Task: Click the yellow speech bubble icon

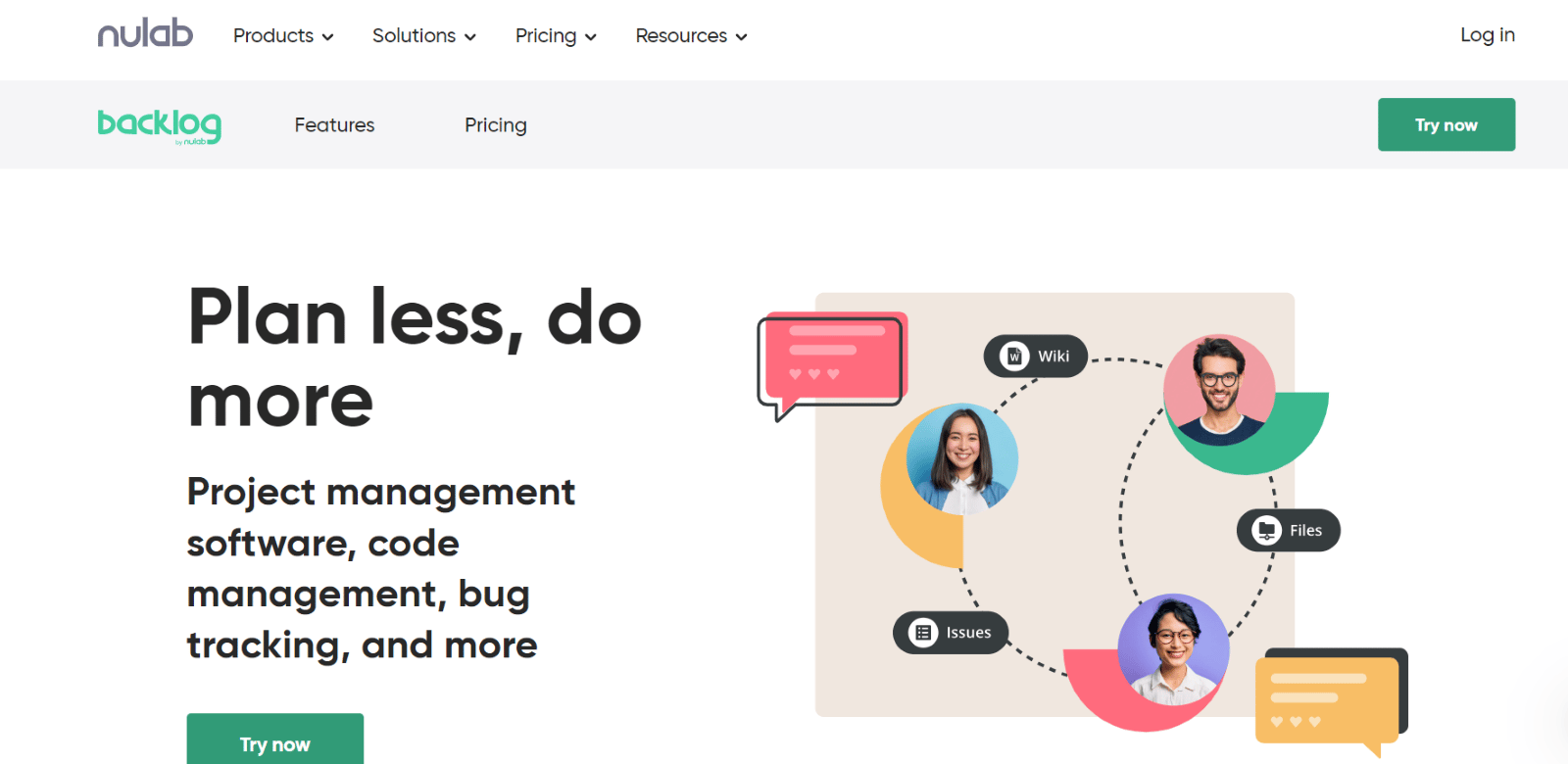Action: pos(1331,701)
